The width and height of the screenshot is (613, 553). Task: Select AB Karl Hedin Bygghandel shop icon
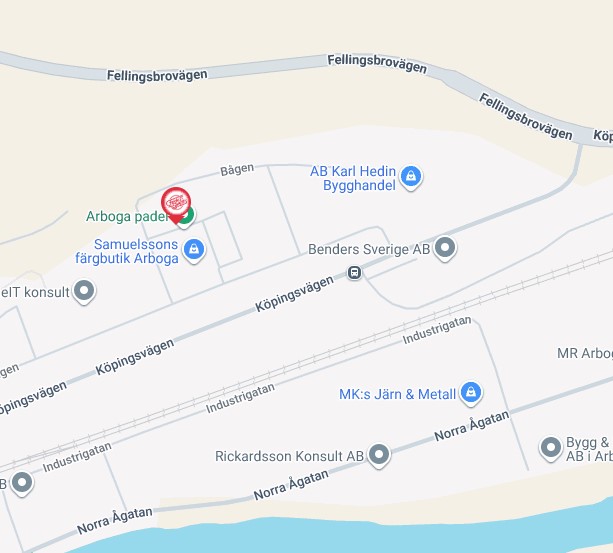(411, 177)
